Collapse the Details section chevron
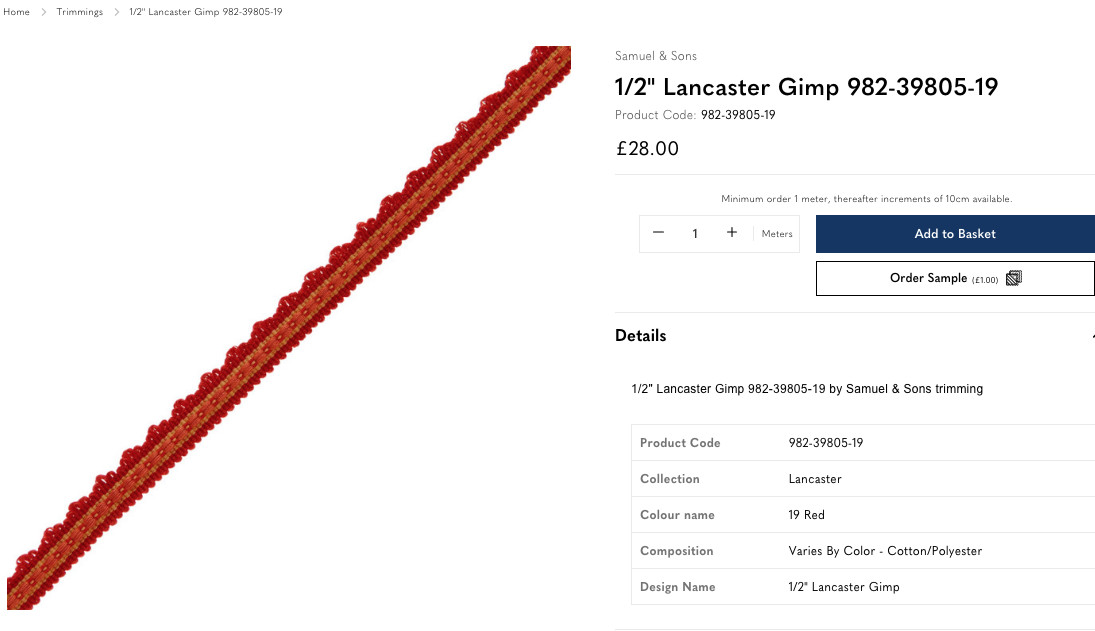Image resolution: width=1095 pixels, height=631 pixels. [1090, 335]
